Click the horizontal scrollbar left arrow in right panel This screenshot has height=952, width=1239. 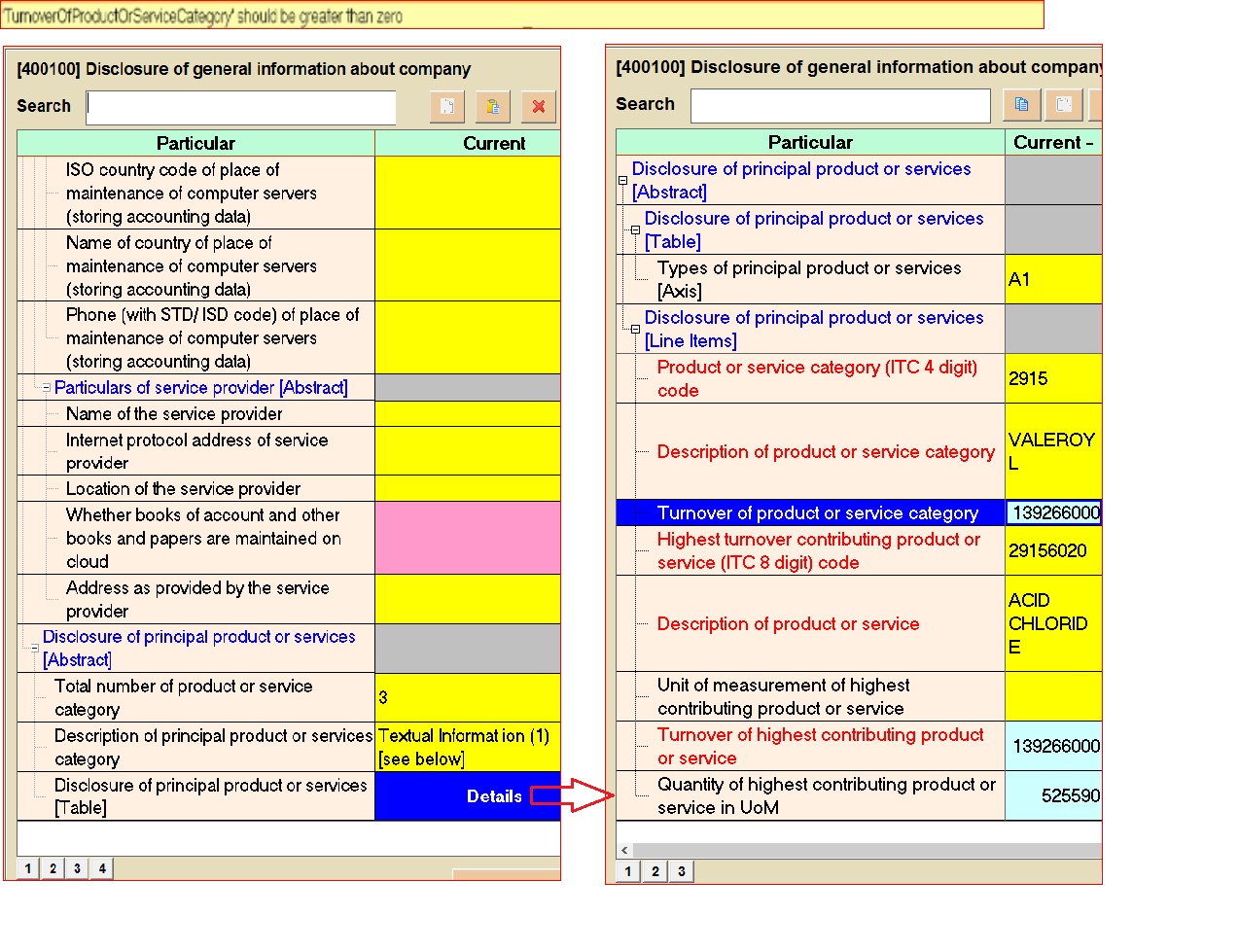coord(624,850)
